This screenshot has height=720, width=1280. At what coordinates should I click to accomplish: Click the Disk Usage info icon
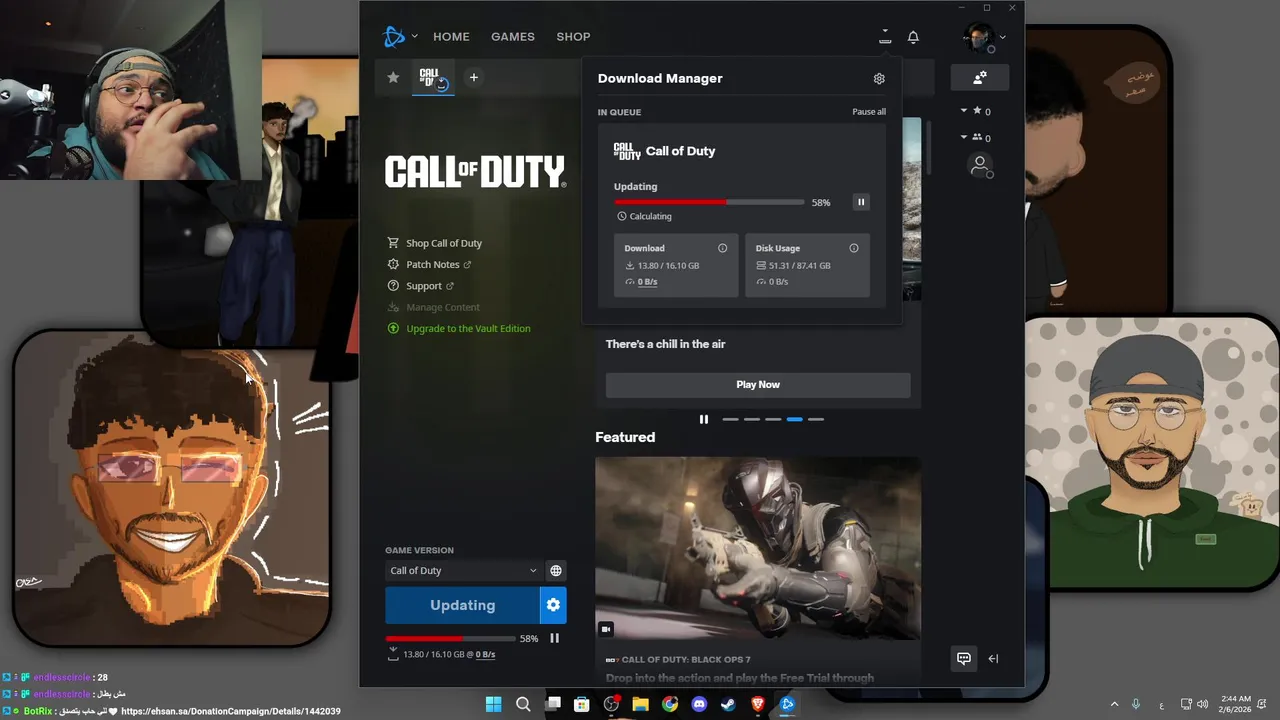[x=854, y=248]
